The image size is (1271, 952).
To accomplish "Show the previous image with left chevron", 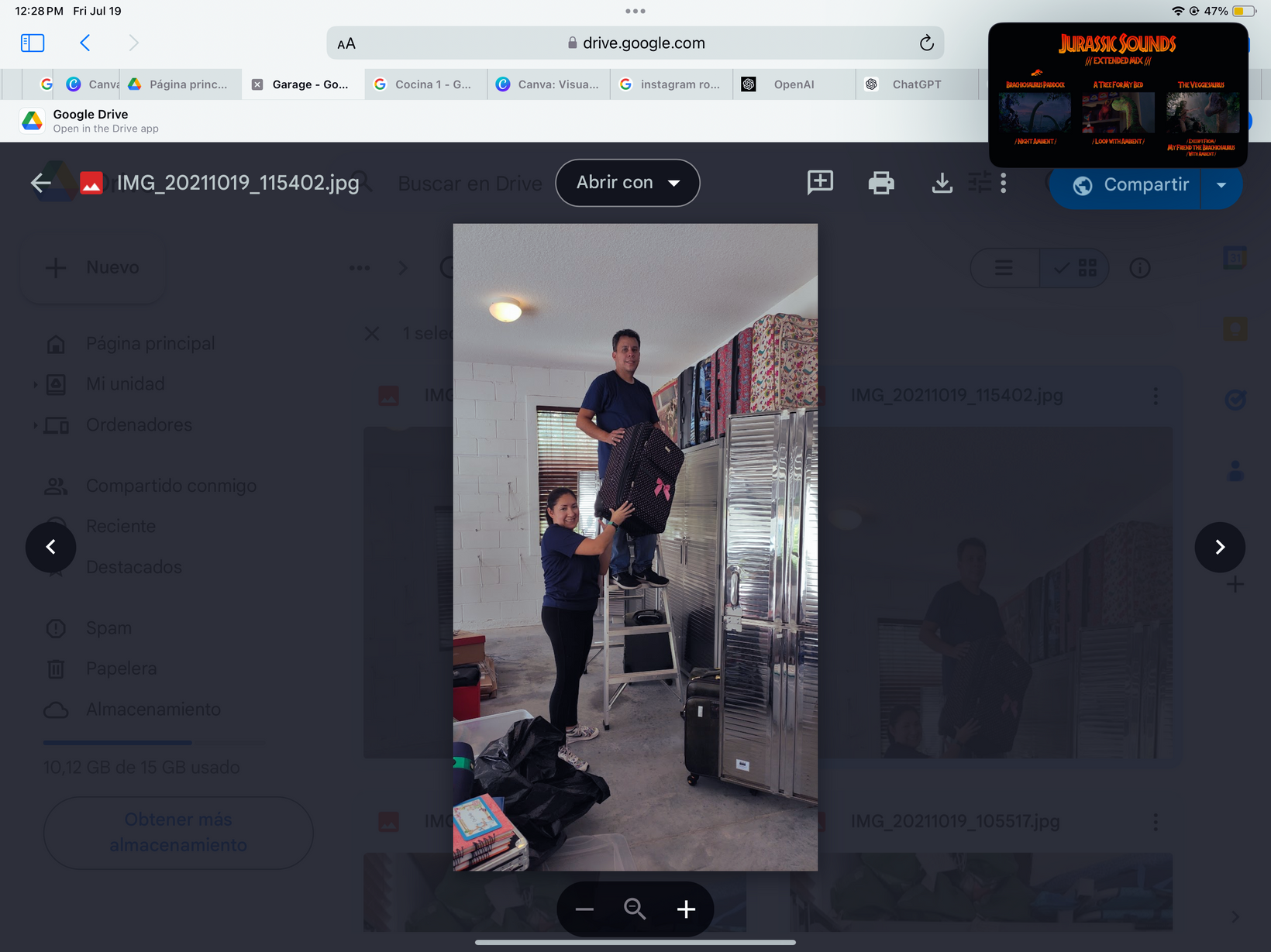I will tap(51, 548).
